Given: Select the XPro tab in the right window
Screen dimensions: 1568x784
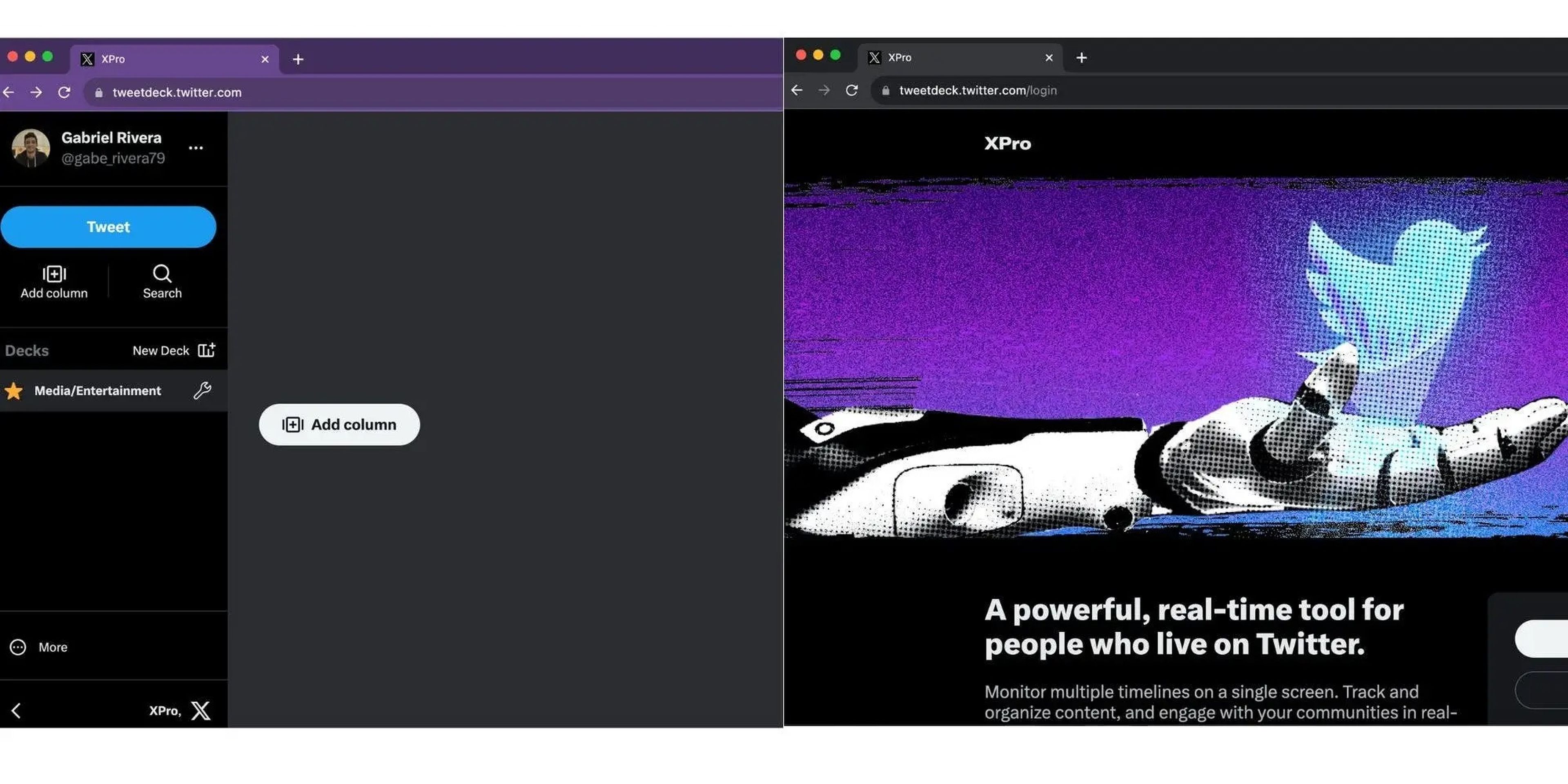Looking at the screenshot, I should (960, 57).
